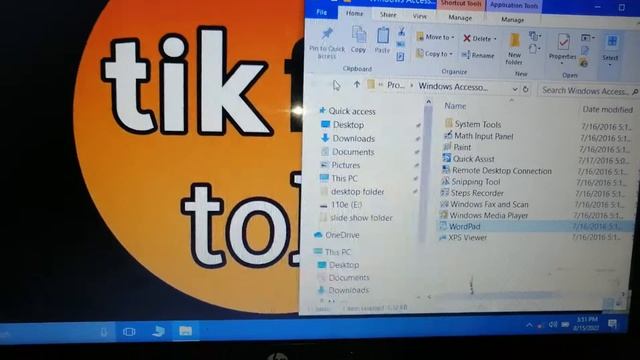Image resolution: width=640 pixels, height=360 pixels.
Task: Click the Up arrow navigation icon
Action: 357,84
